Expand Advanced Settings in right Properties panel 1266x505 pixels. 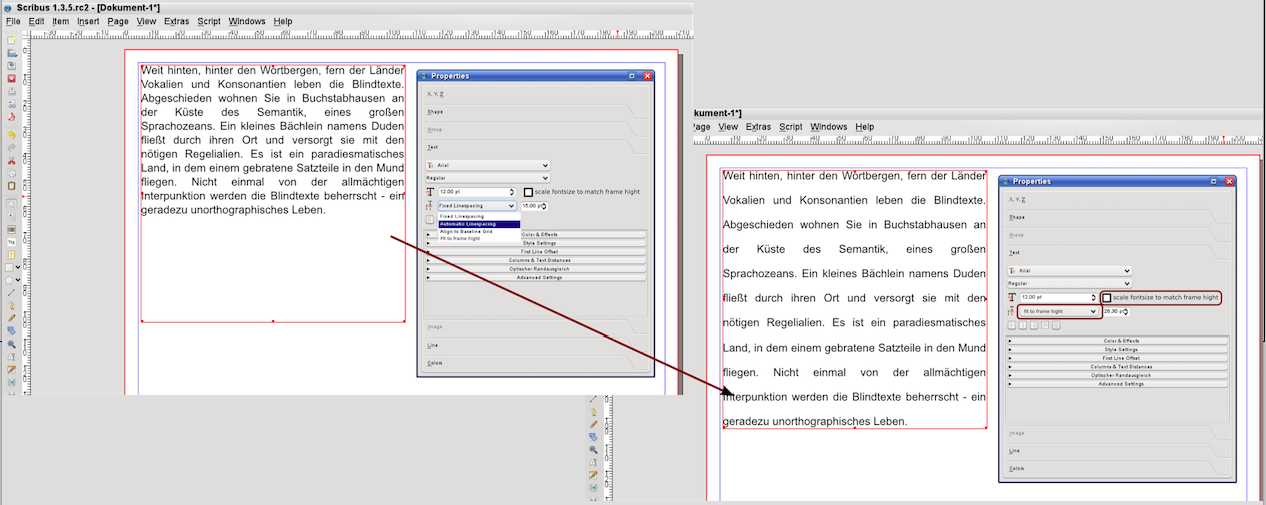click(1116, 384)
